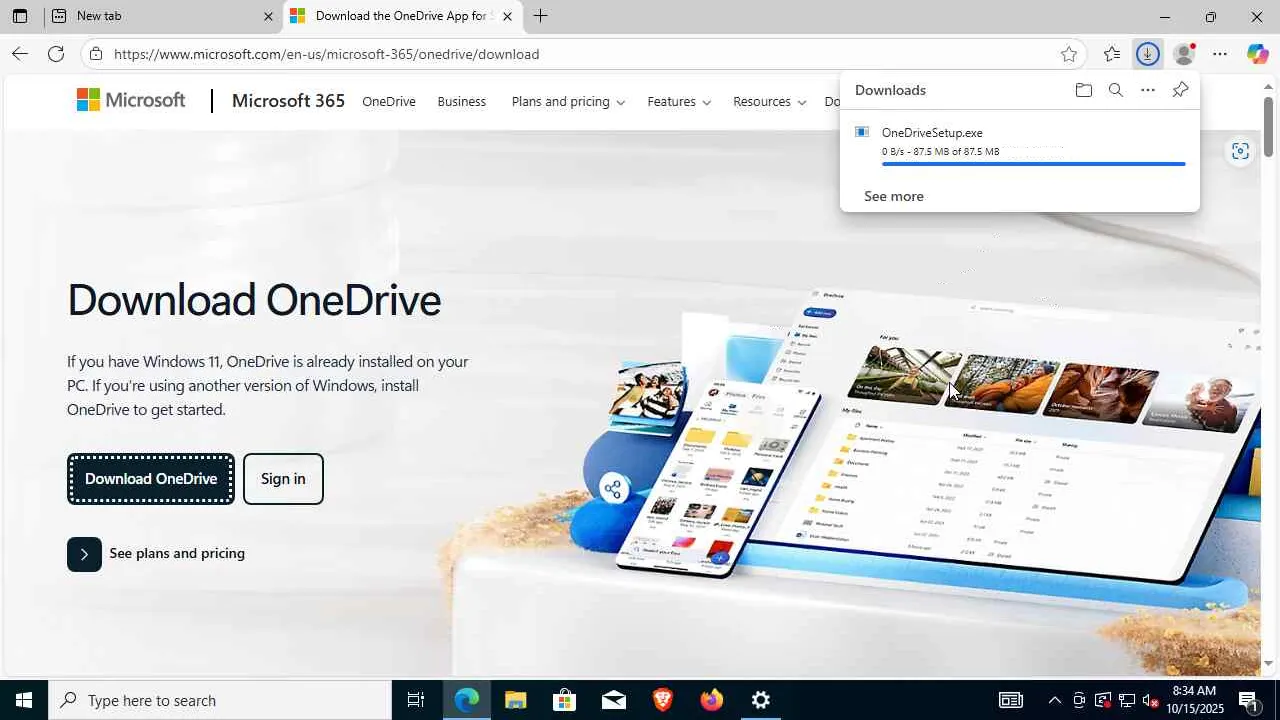This screenshot has width=1280, height=720.
Task: Expand the Resources dropdown
Action: tap(769, 101)
